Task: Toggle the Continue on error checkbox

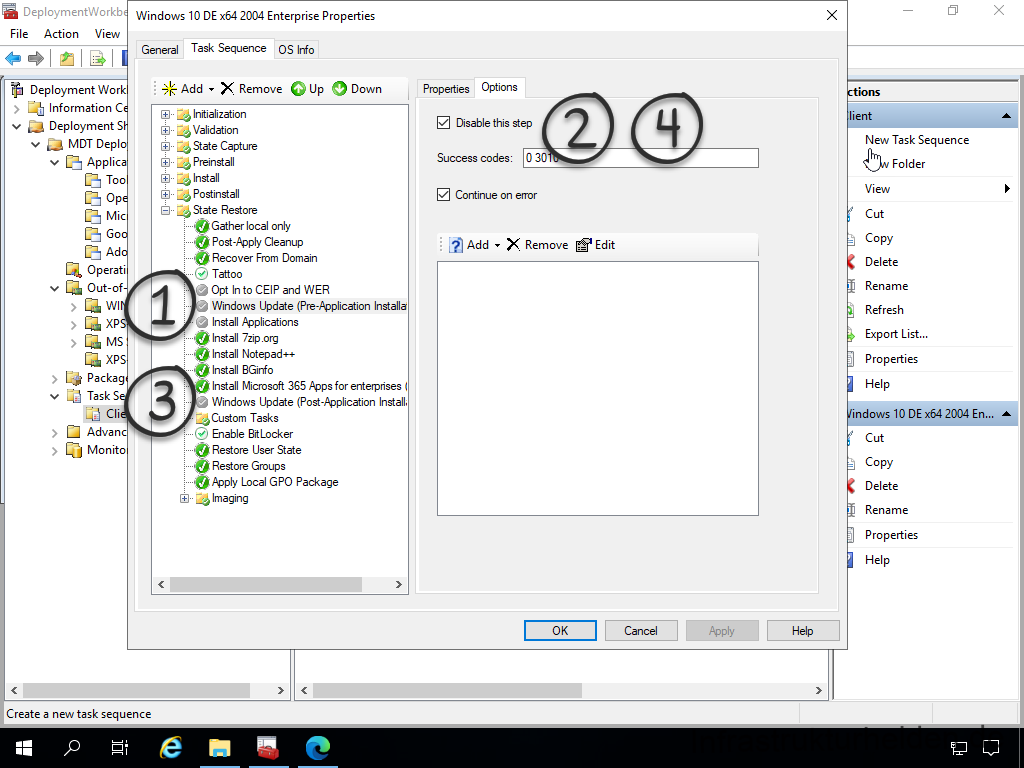Action: (x=443, y=195)
